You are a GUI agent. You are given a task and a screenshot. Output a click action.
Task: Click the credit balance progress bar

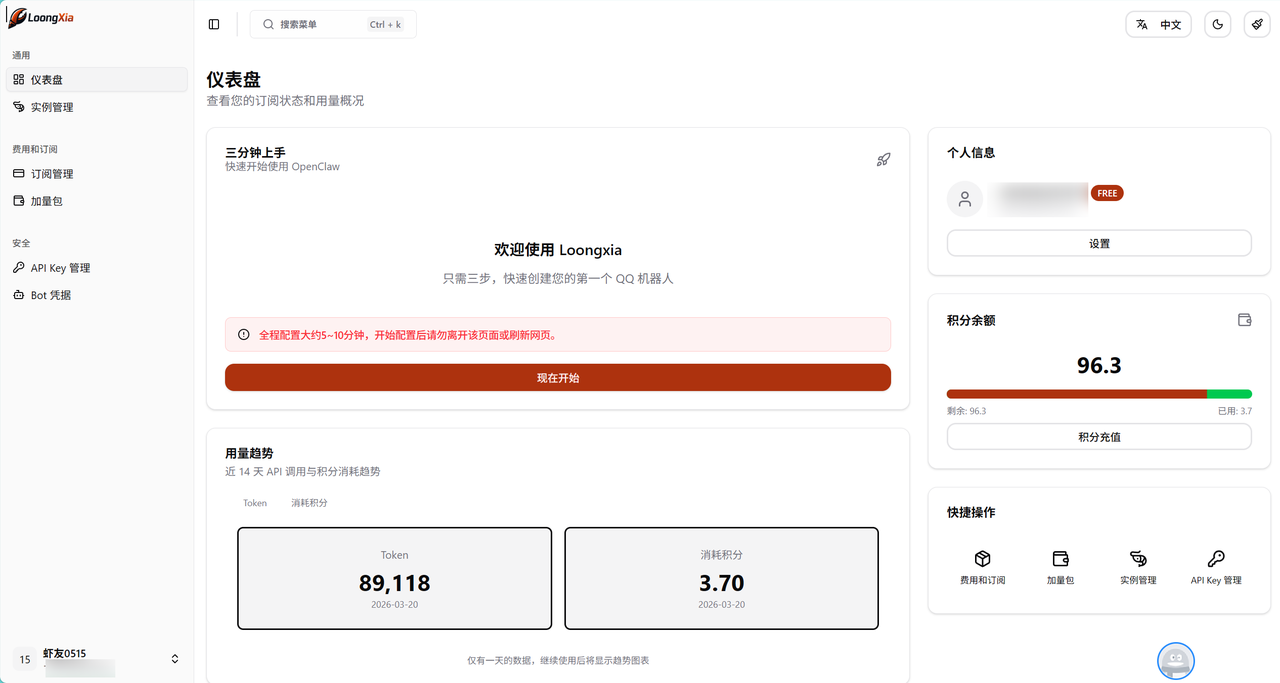click(x=1099, y=394)
